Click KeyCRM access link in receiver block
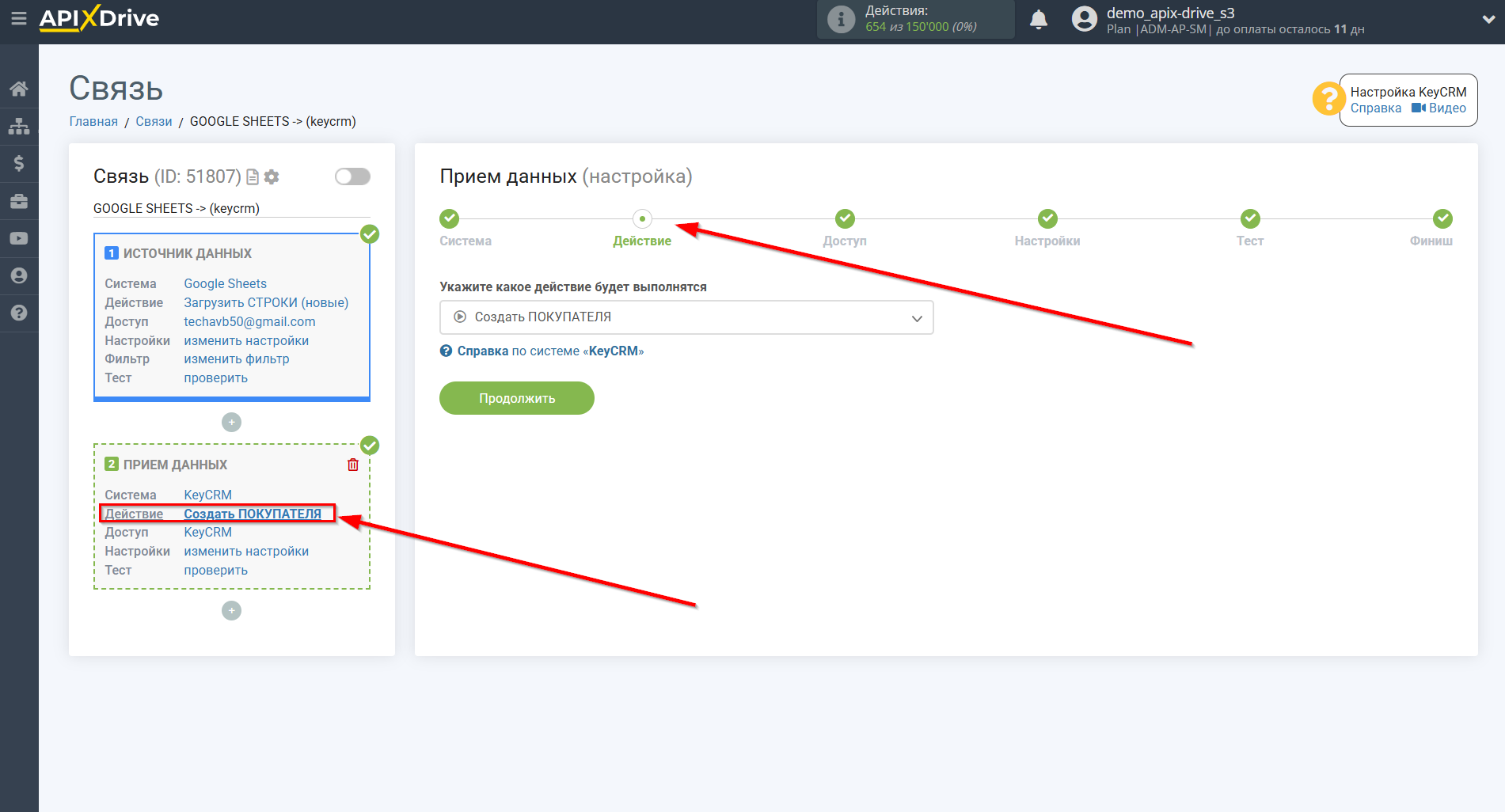1505x812 pixels. [x=207, y=532]
